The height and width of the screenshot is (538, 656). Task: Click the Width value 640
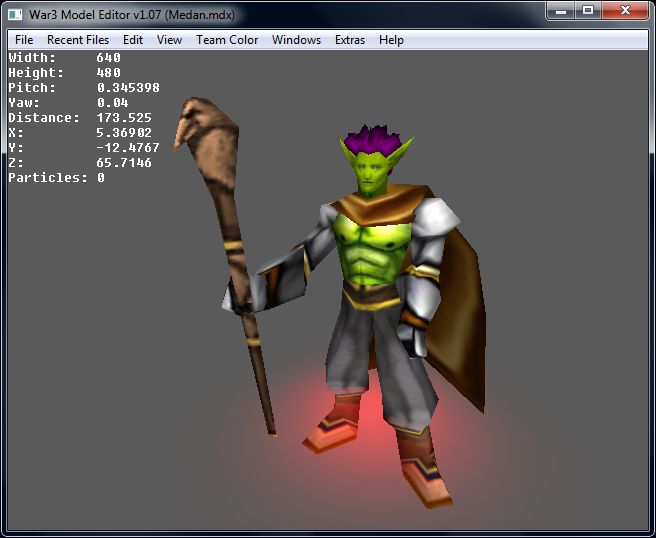tap(108, 58)
